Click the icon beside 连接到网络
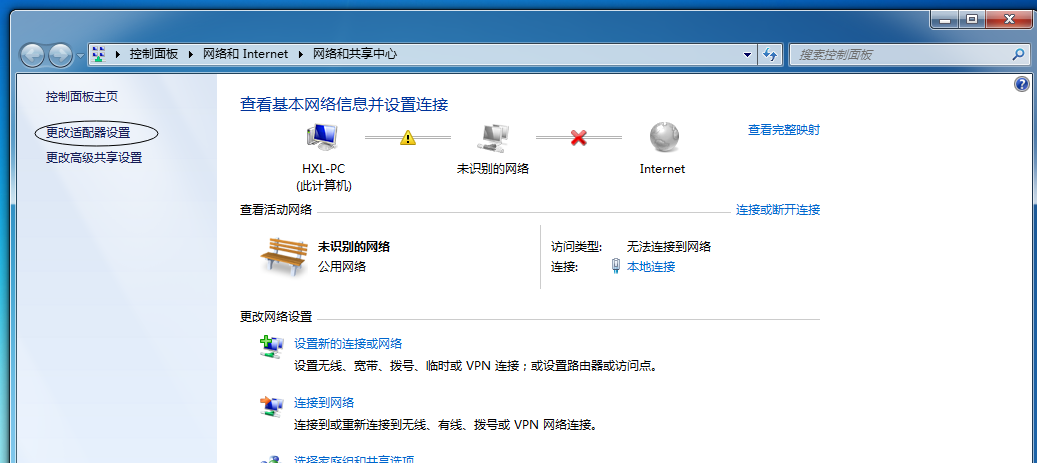This screenshot has height=463, width=1037. (271, 405)
